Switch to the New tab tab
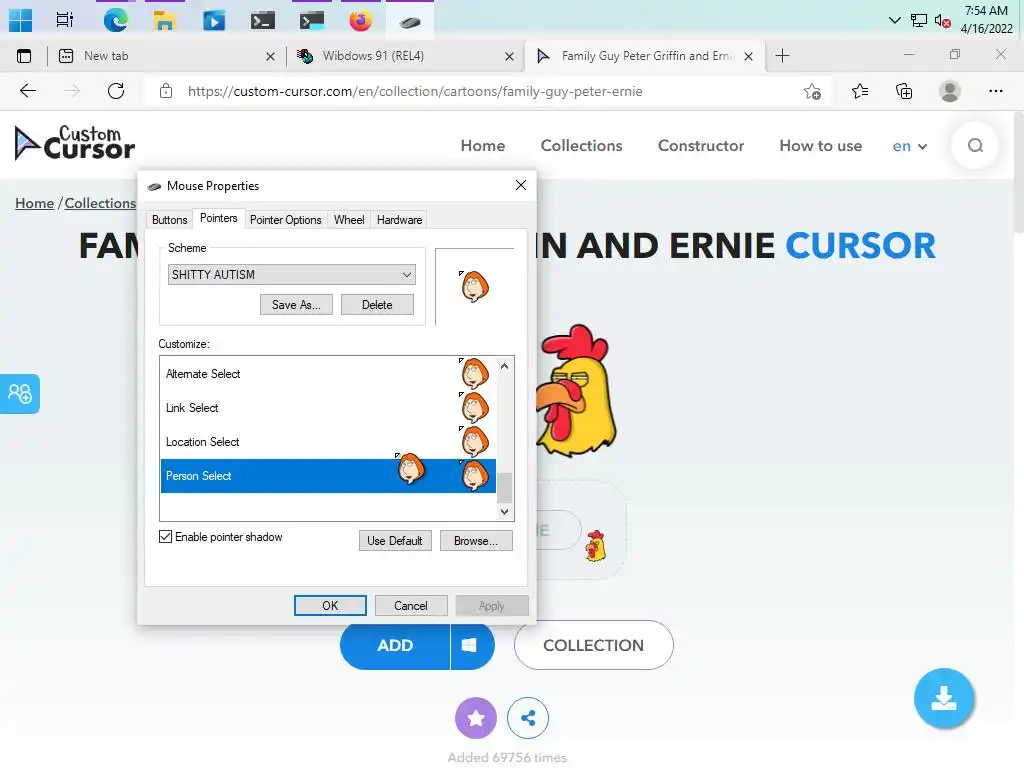Viewport: 1024px width, 768px height. (166, 56)
